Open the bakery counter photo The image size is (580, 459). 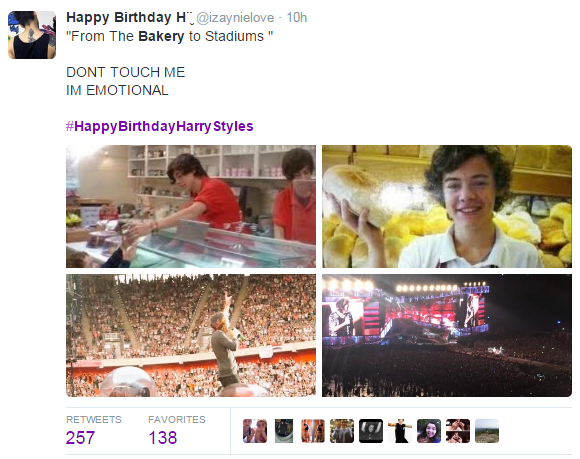click(191, 206)
